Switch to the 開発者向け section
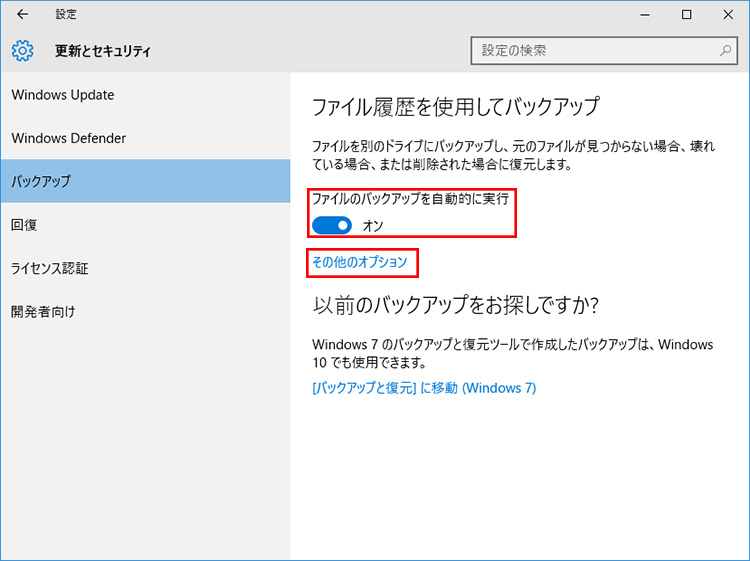Screen dimensions: 750x561 43,311
